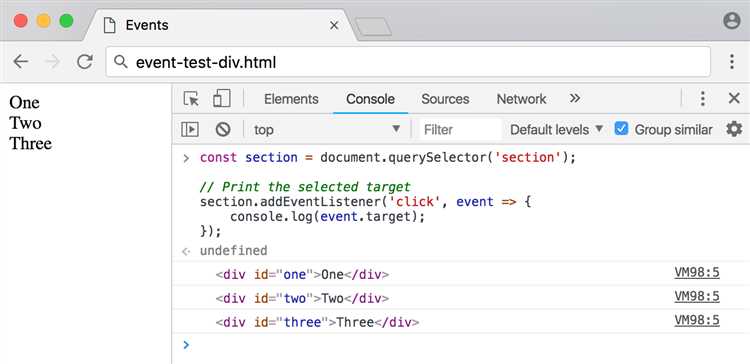Click the search magnifier in address bar
This screenshot has width=750, height=364.
click(121, 62)
